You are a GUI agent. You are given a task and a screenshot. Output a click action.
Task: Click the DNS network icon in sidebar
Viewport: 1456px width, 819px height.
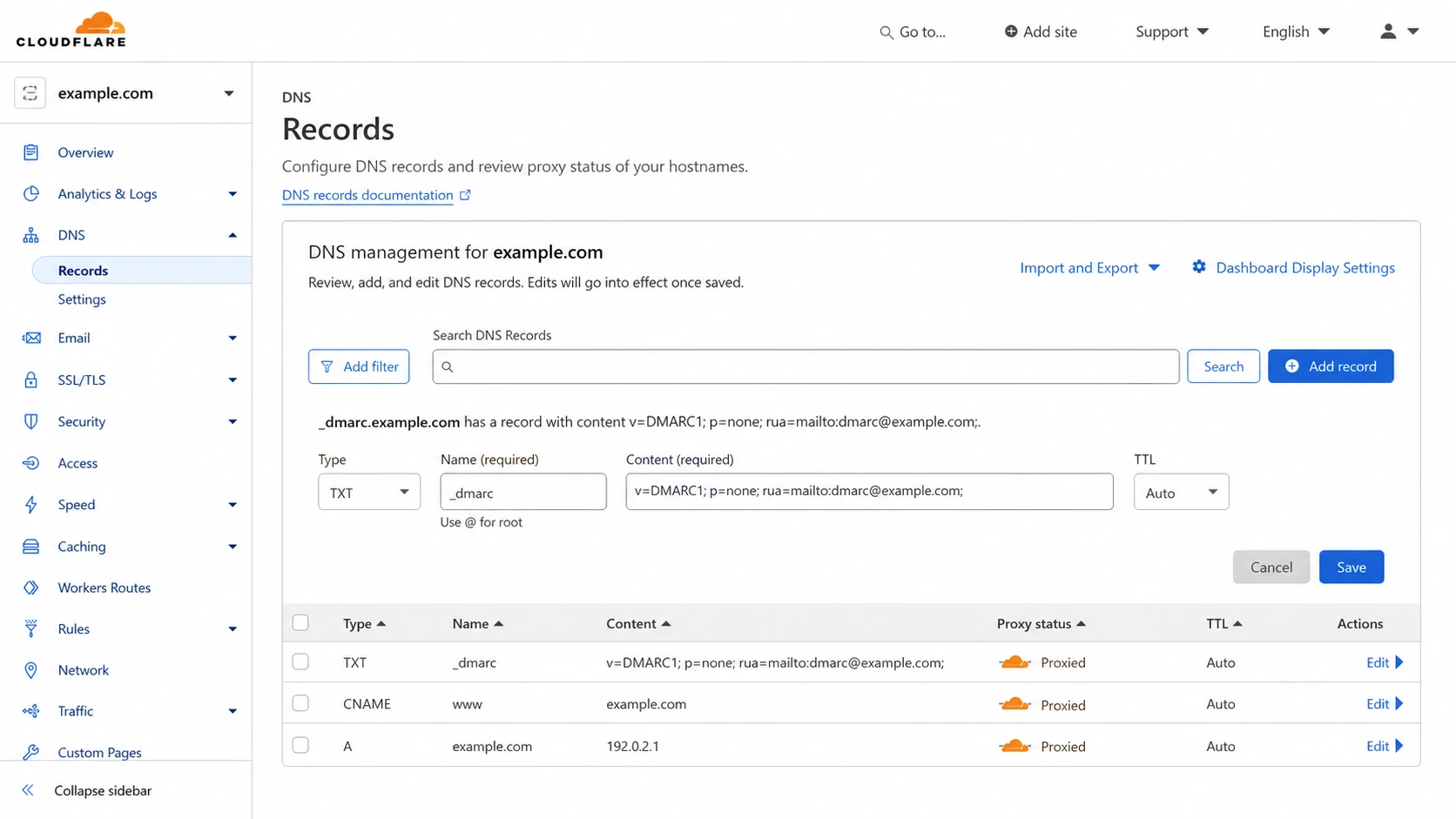30,235
